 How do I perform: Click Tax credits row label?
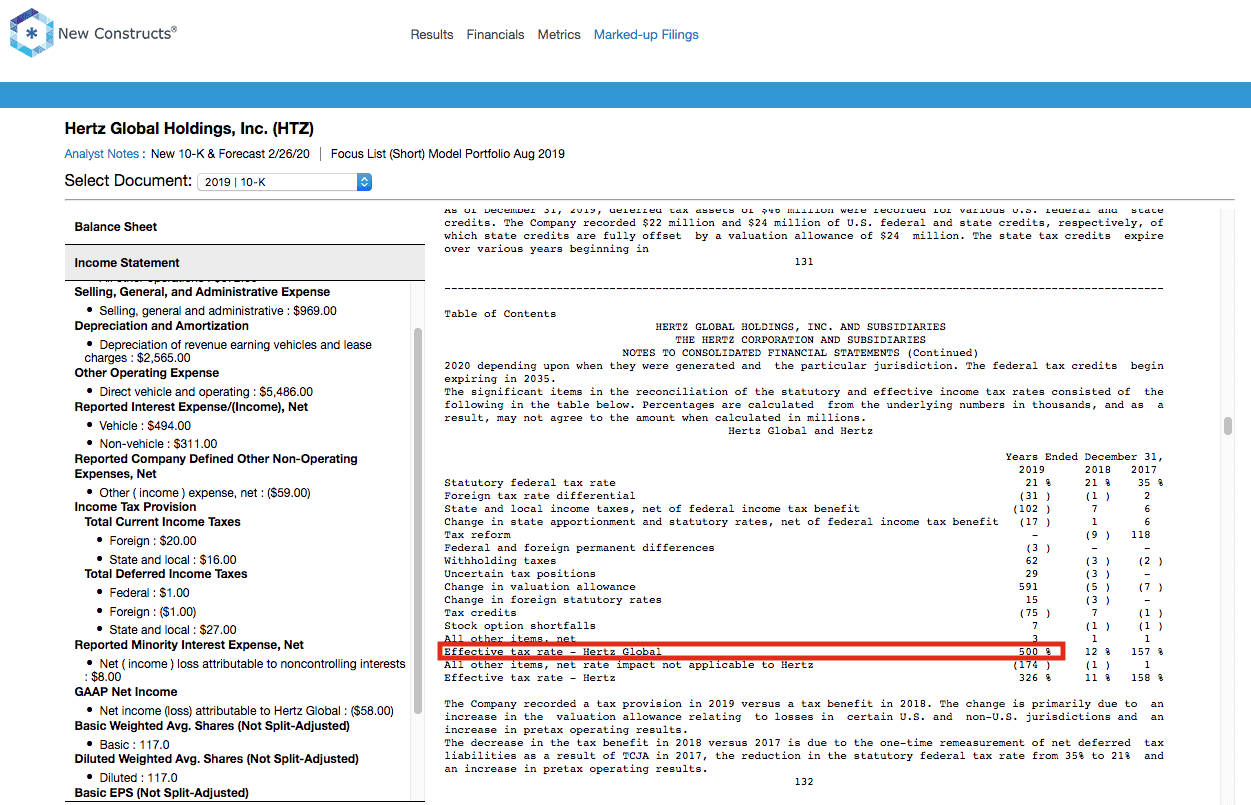(480, 613)
